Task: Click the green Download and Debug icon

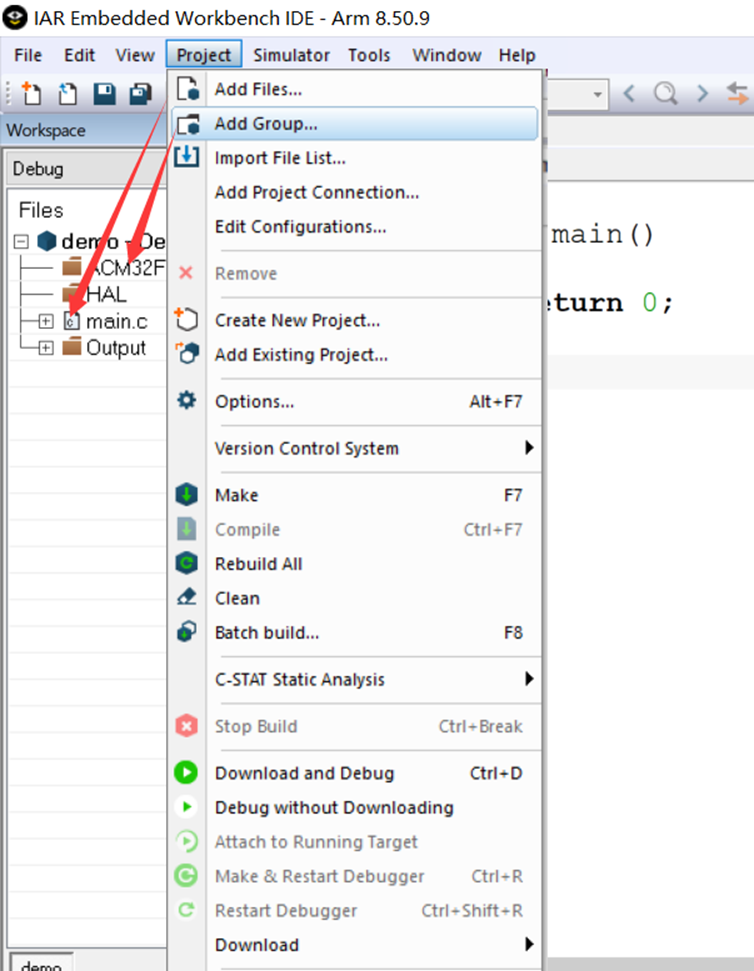Action: tap(187, 773)
